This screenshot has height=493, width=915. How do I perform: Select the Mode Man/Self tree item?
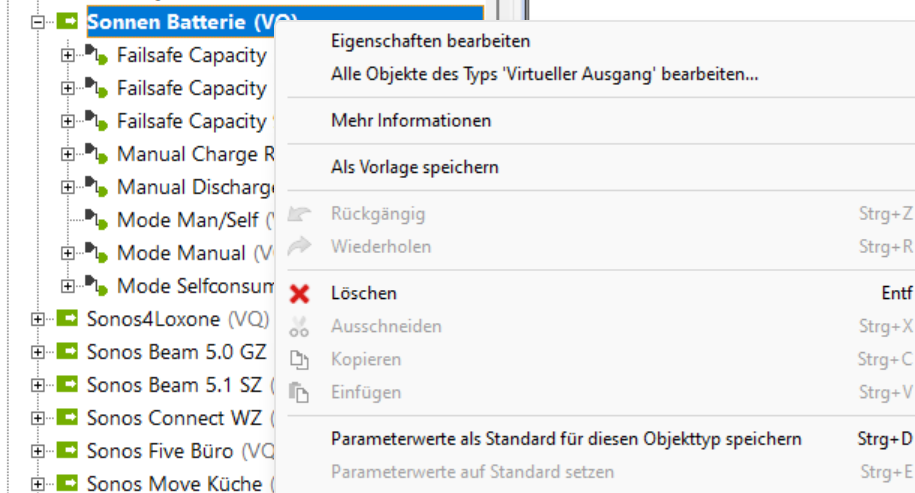pyautogui.click(x=187, y=220)
